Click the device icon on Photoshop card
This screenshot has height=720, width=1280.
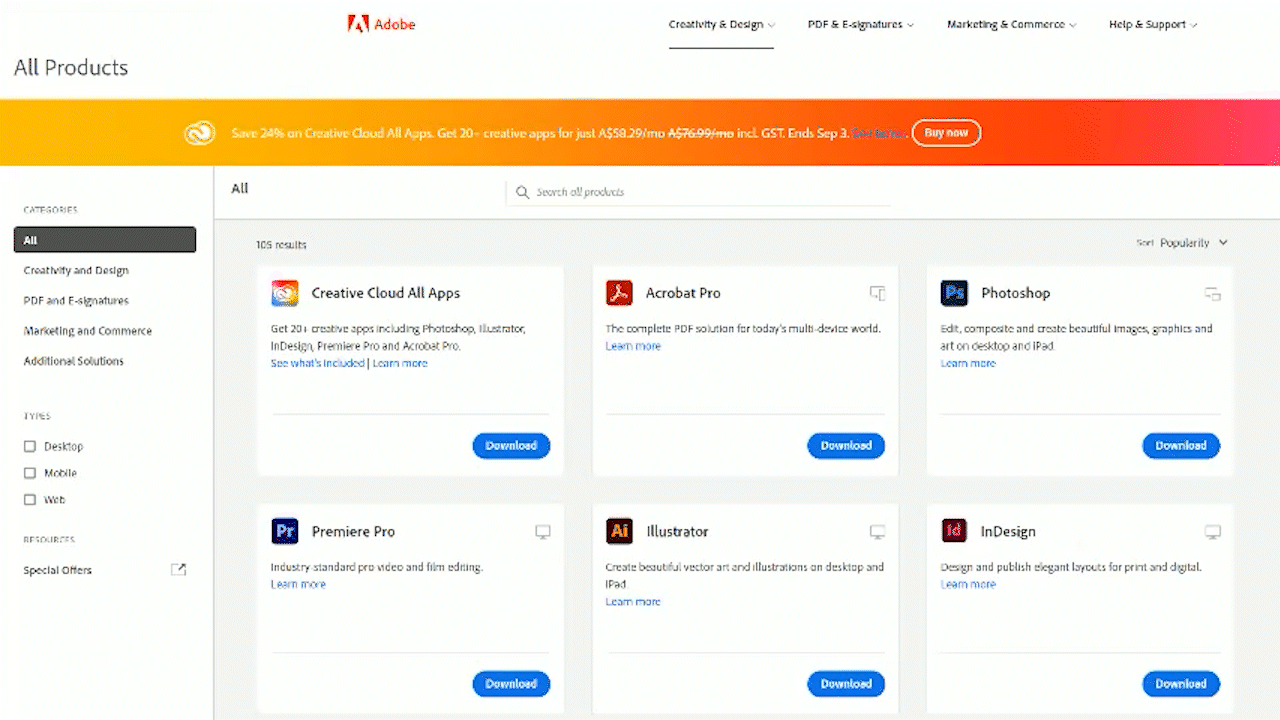1212,293
